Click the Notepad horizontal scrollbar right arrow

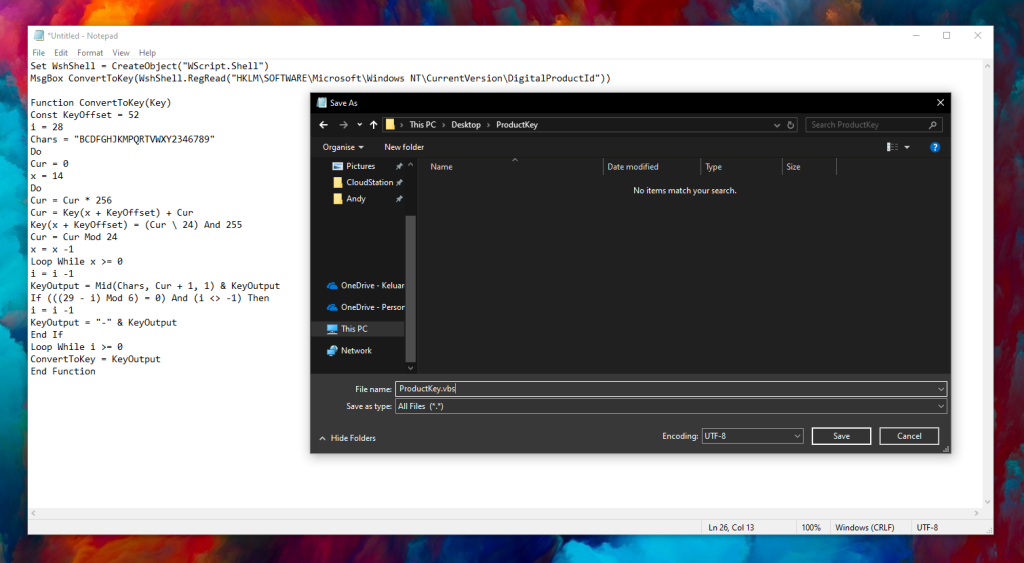(x=977, y=513)
